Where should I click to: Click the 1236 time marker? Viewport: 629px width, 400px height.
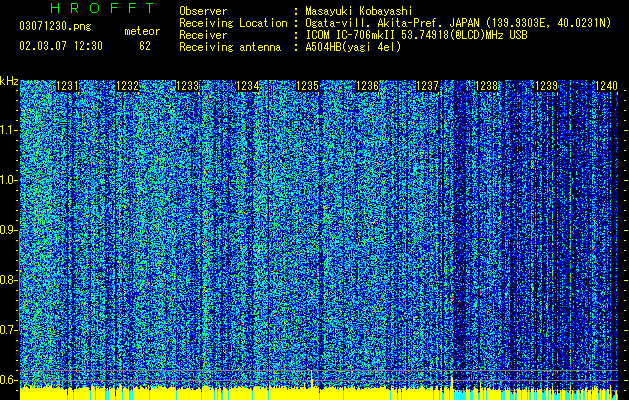(x=367, y=86)
